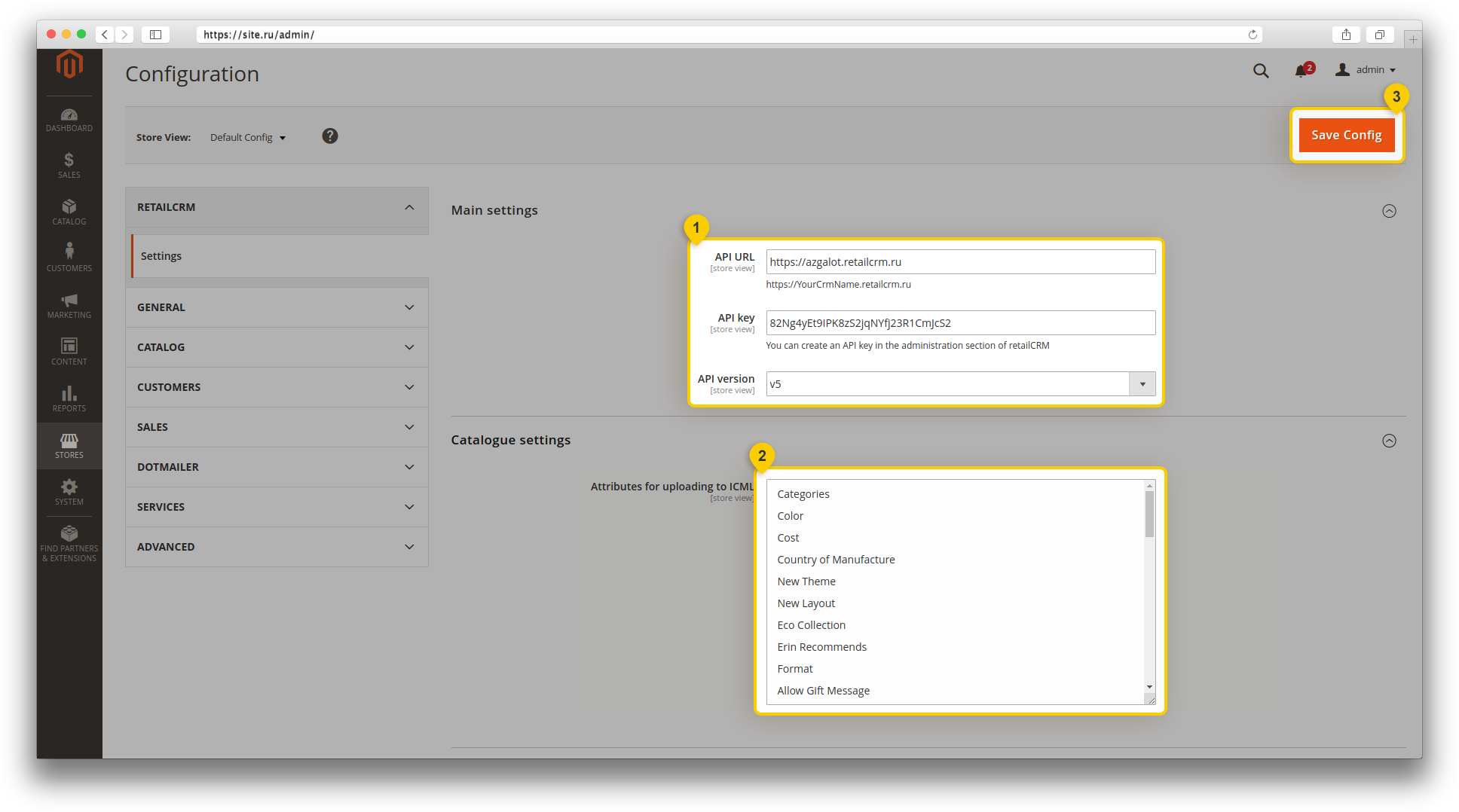Click the Save Config button

tap(1347, 136)
